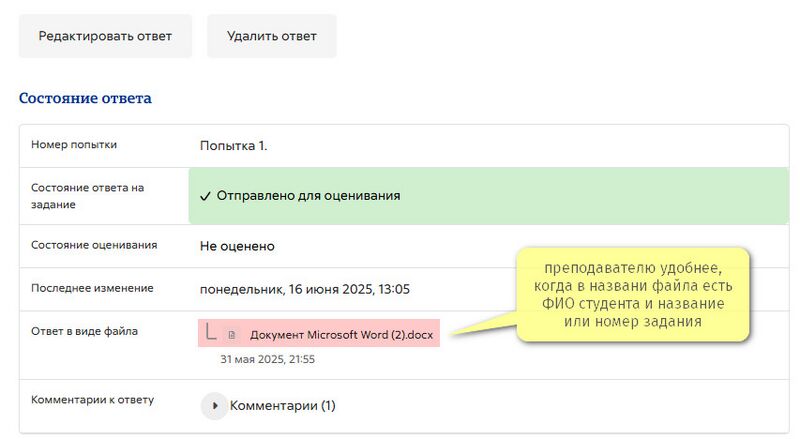Image resolution: width=800 pixels, height=439 pixels.
Task: Click the Комментарии к ответу row label
Action: click(92, 400)
